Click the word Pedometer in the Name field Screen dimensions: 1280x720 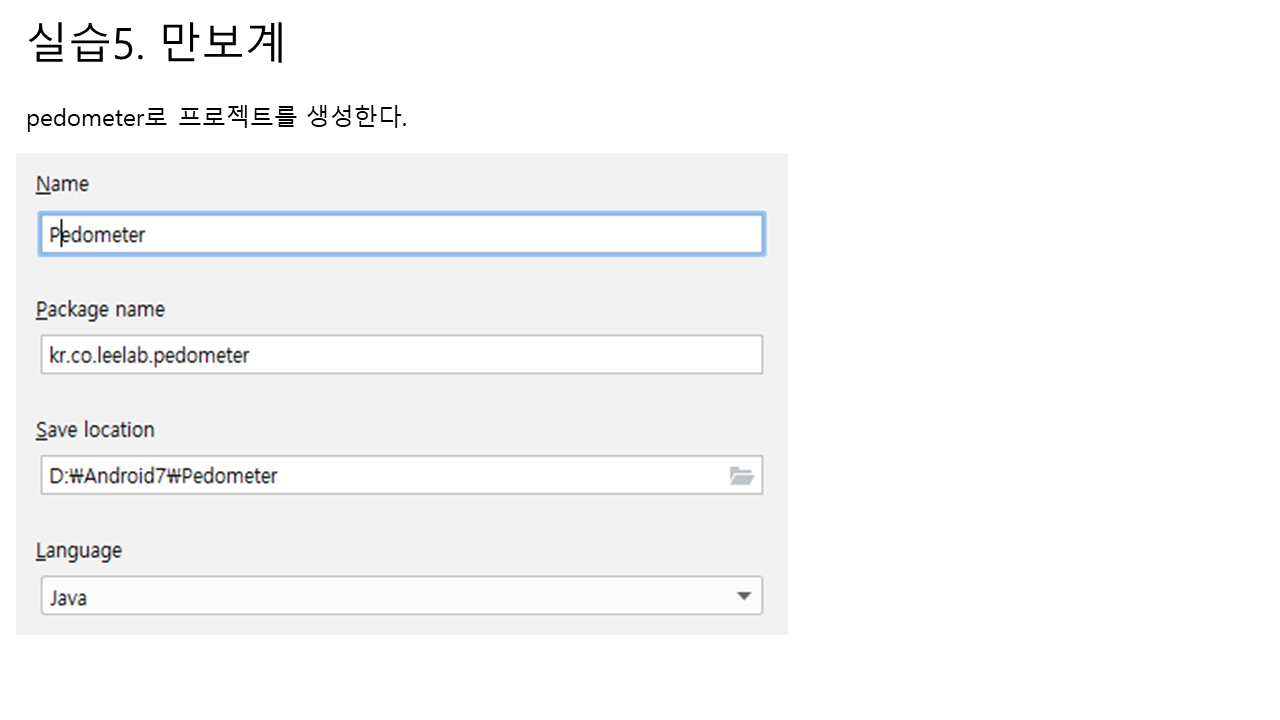point(98,235)
